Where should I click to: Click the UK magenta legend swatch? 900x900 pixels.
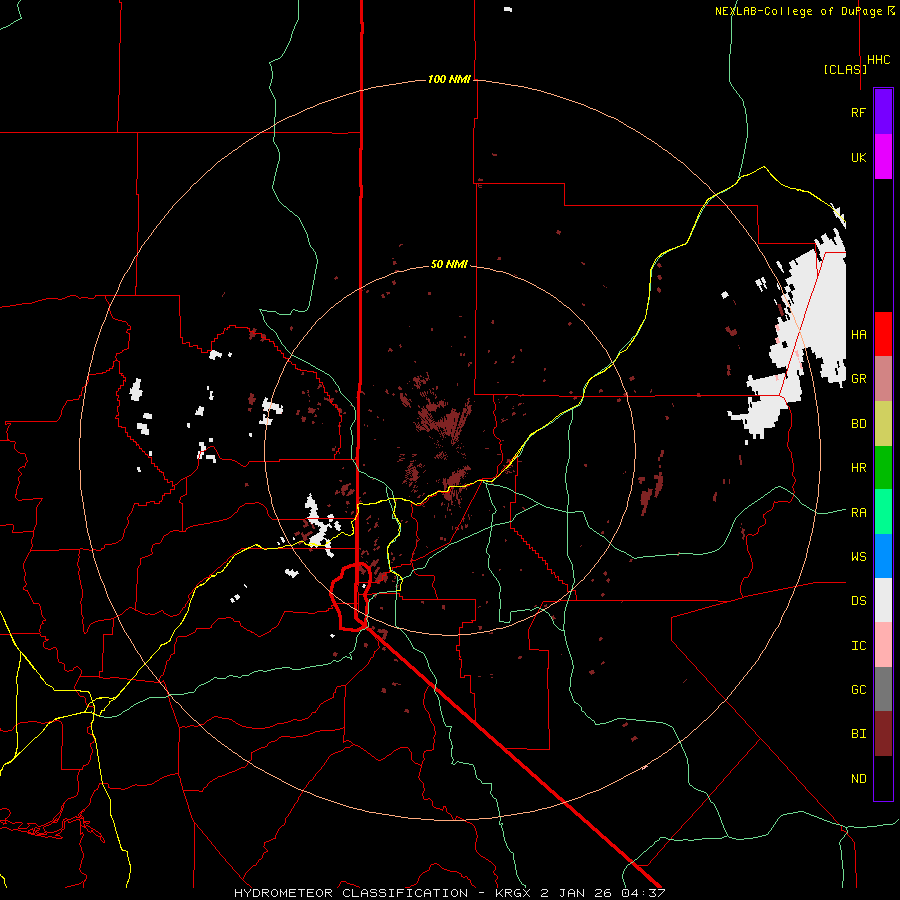[x=883, y=157]
